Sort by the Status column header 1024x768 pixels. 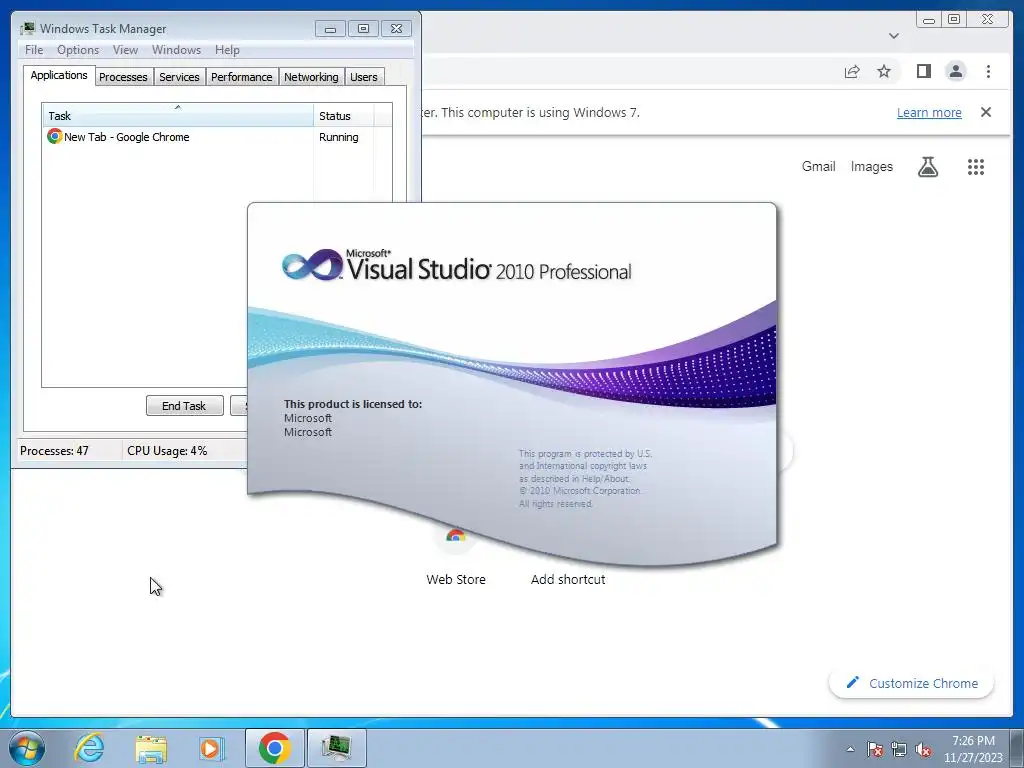click(x=344, y=116)
